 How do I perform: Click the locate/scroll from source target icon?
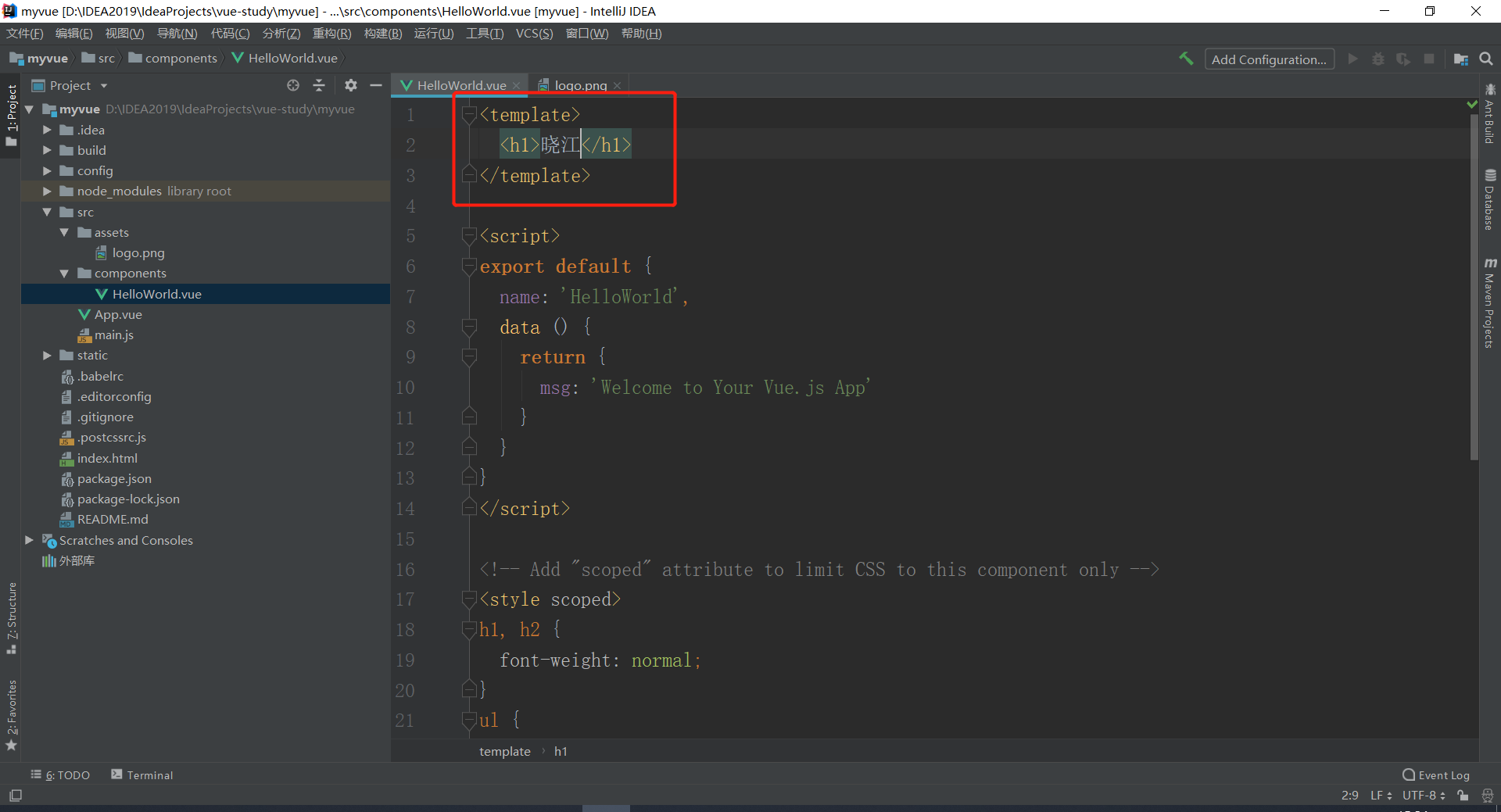point(293,85)
